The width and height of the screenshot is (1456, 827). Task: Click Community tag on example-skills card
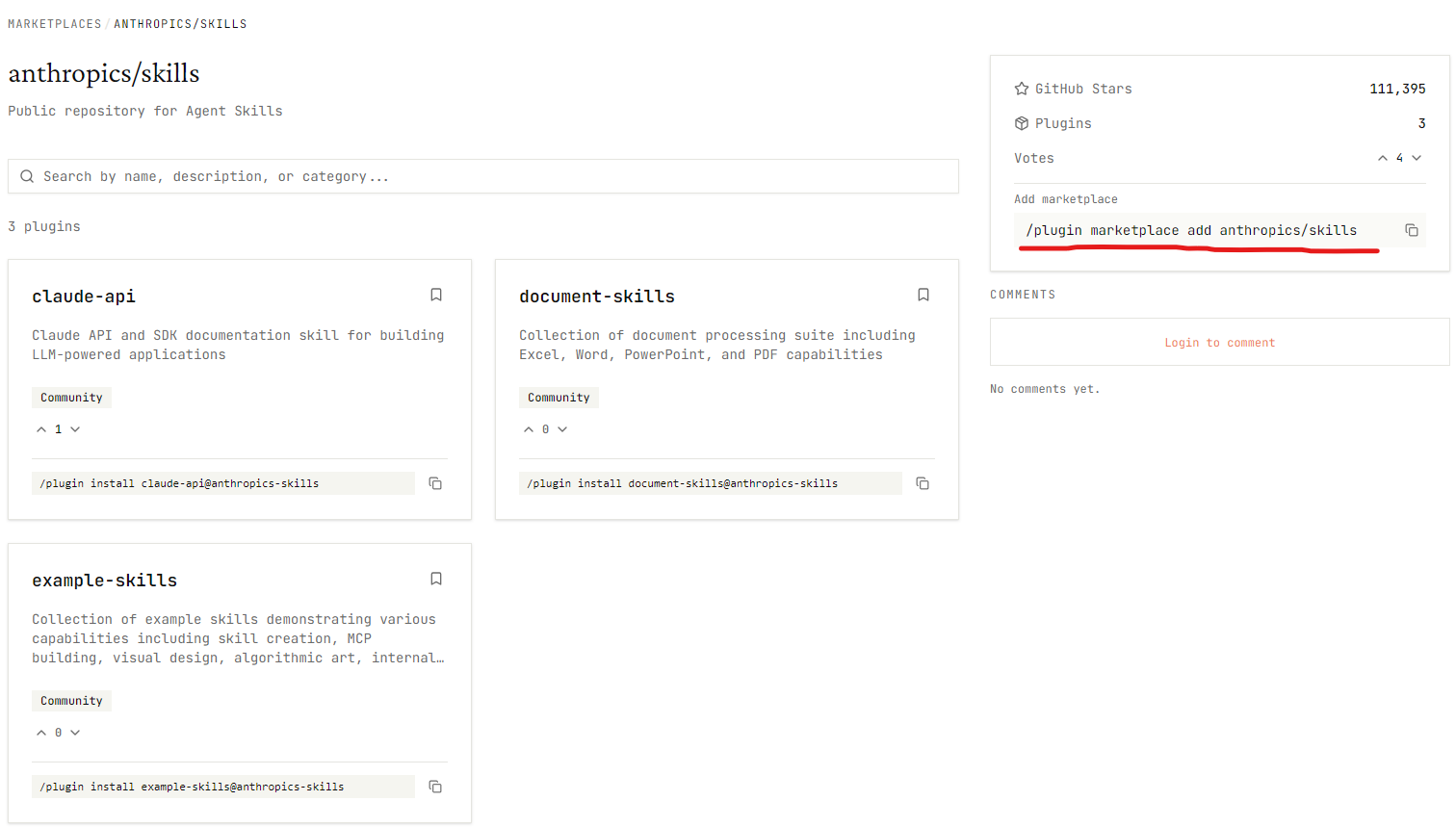pyautogui.click(x=71, y=701)
